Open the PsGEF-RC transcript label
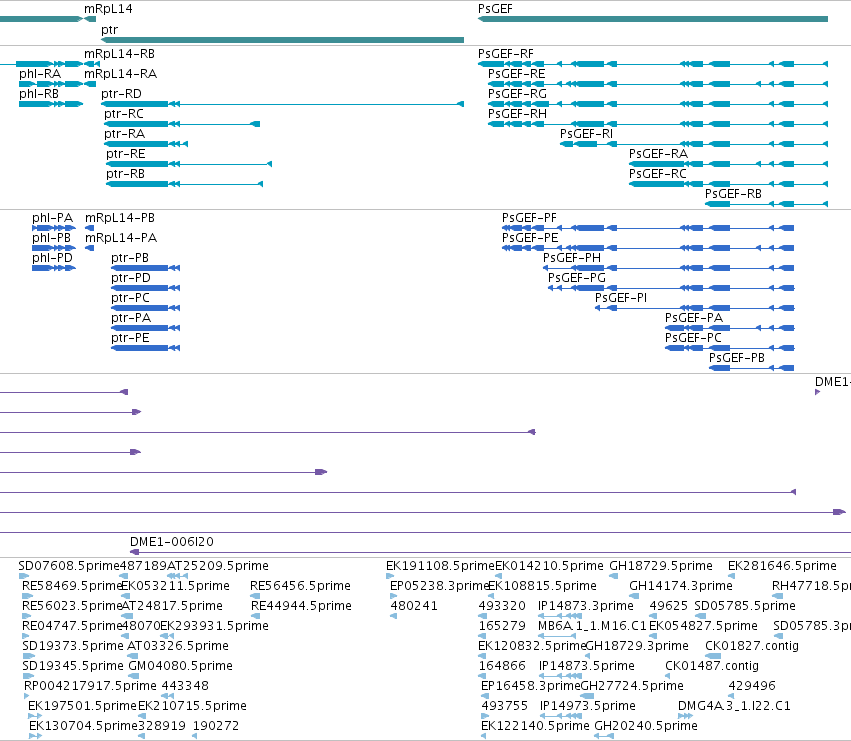Viewport: 851px width, 741px height. tap(658, 174)
